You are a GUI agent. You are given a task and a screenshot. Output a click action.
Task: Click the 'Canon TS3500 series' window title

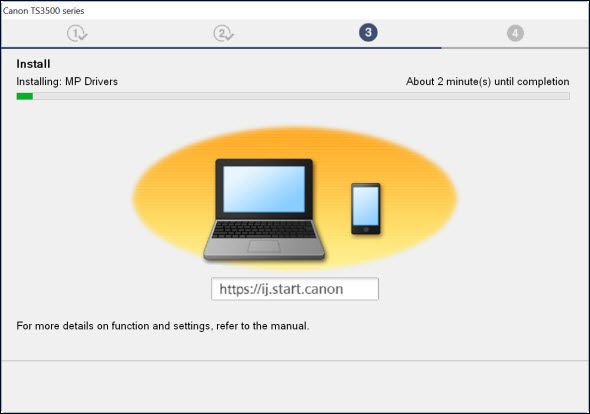tap(43, 11)
